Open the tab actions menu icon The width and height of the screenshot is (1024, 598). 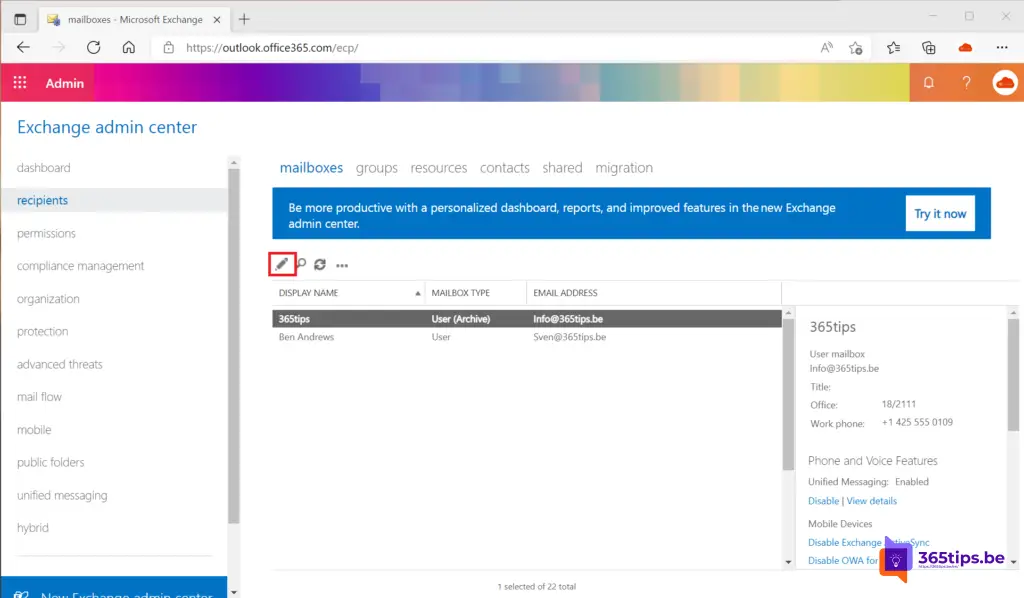[20, 19]
